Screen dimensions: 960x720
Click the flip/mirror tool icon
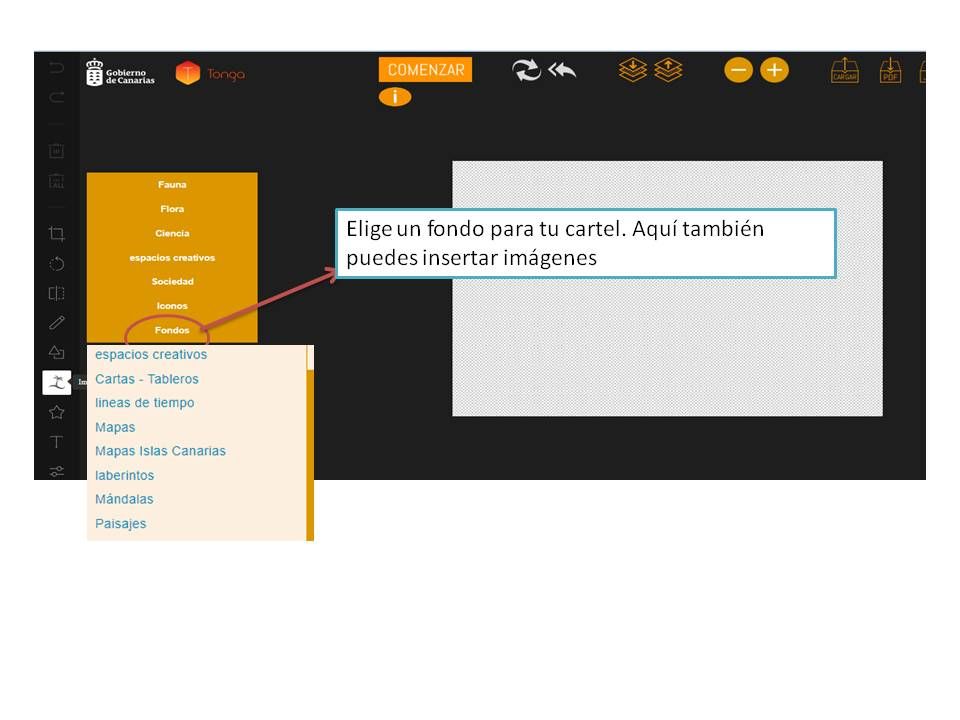57,293
